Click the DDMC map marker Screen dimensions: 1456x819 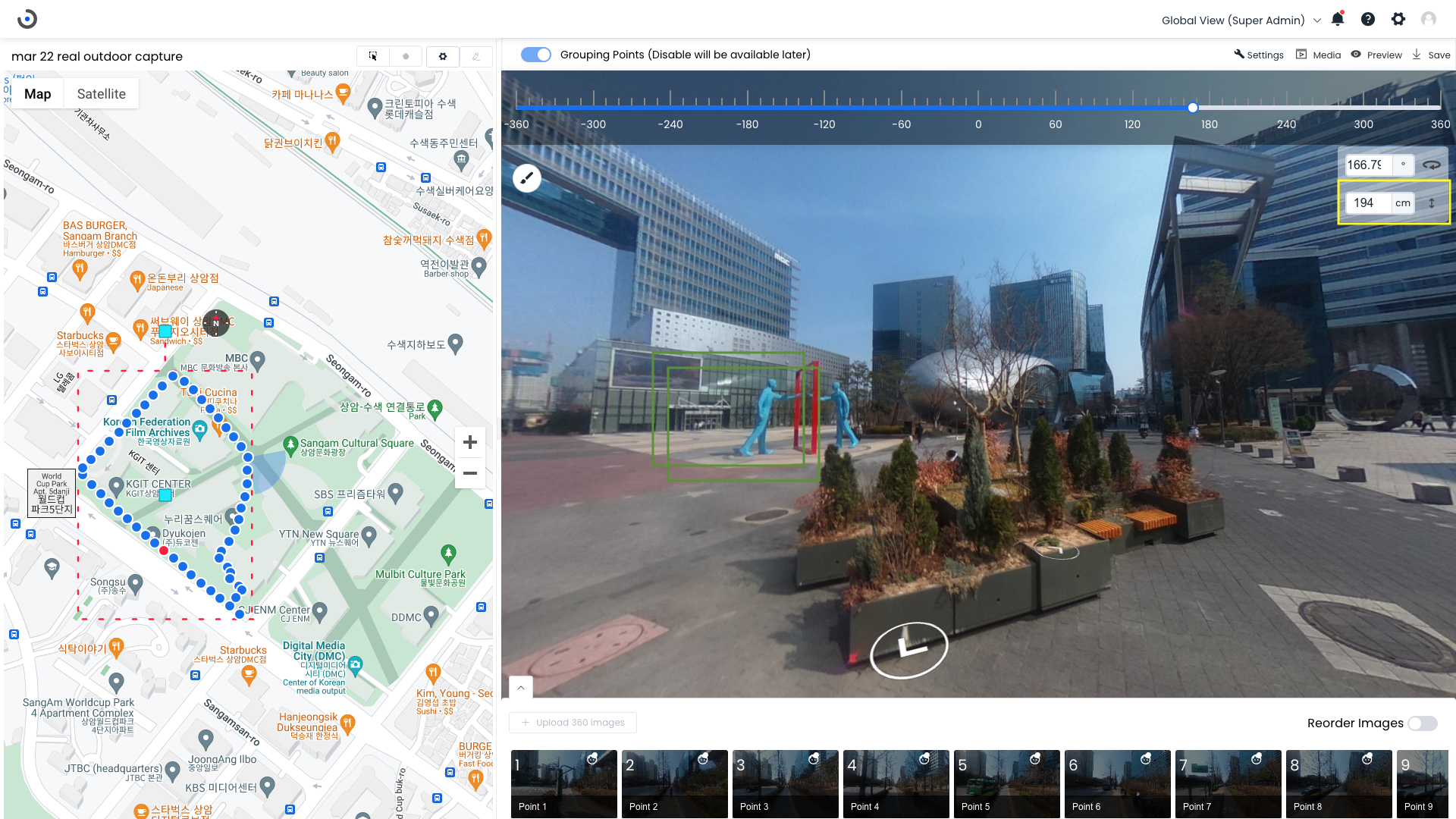431,615
